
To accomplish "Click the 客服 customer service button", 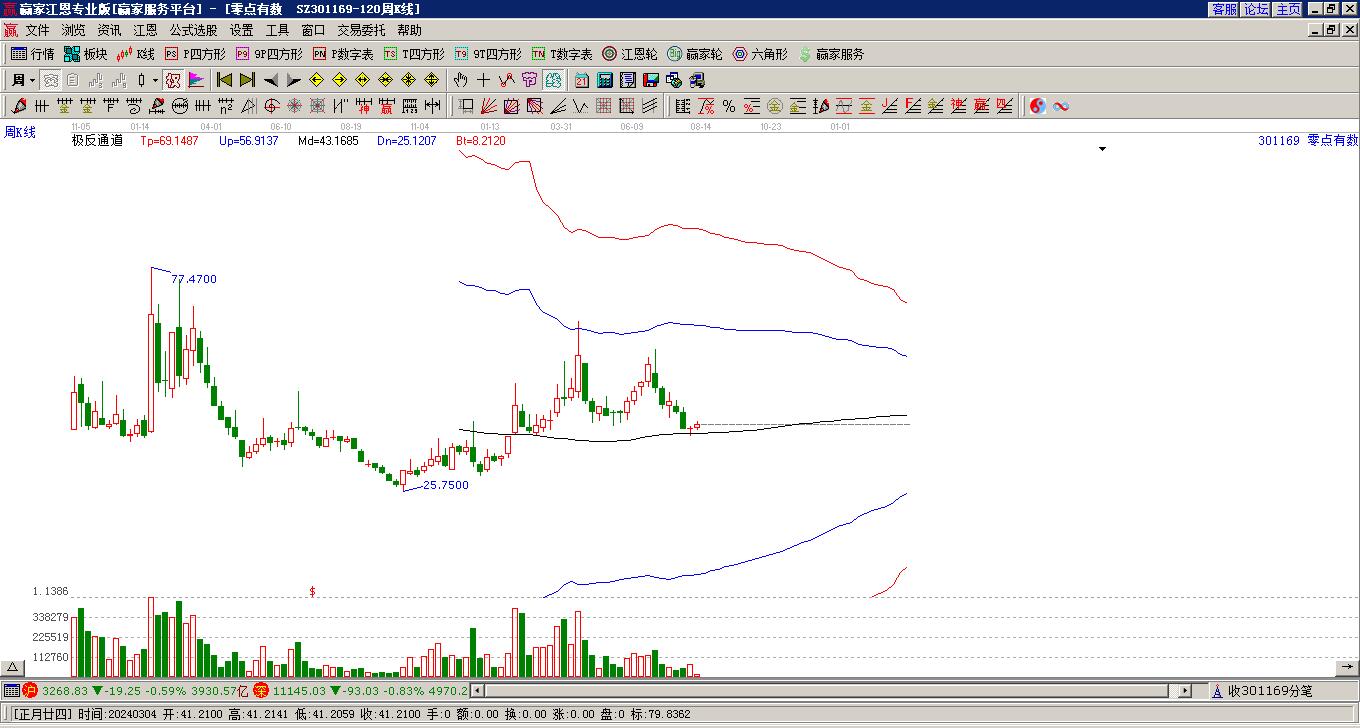I will [1224, 9].
